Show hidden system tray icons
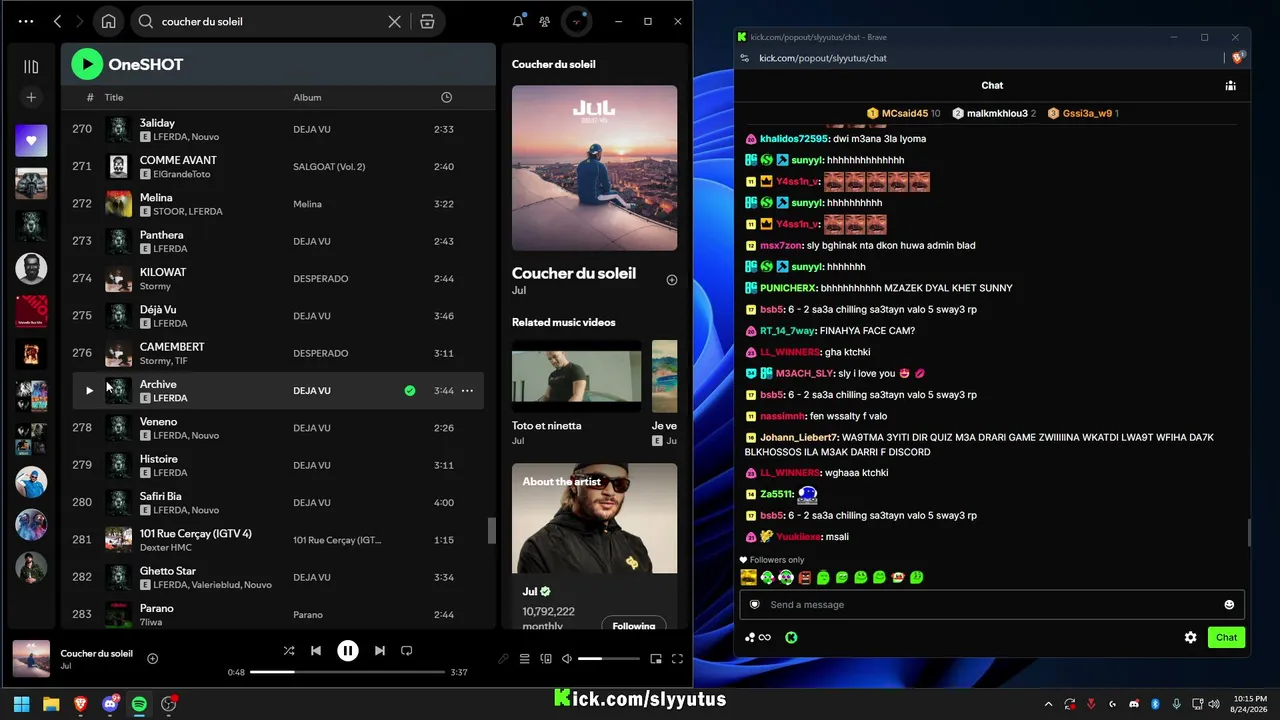 point(1048,704)
